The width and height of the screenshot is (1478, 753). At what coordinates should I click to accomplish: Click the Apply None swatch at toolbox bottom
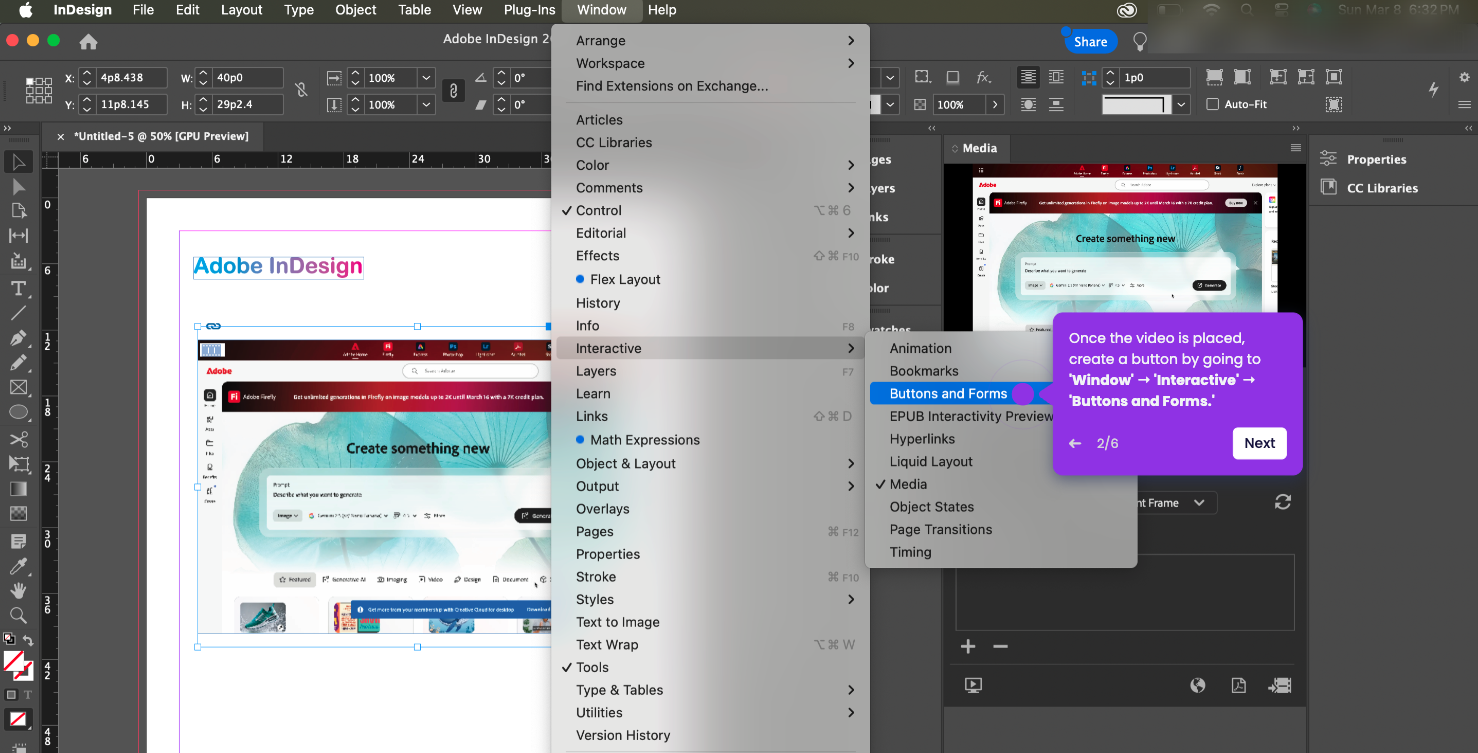[18, 719]
